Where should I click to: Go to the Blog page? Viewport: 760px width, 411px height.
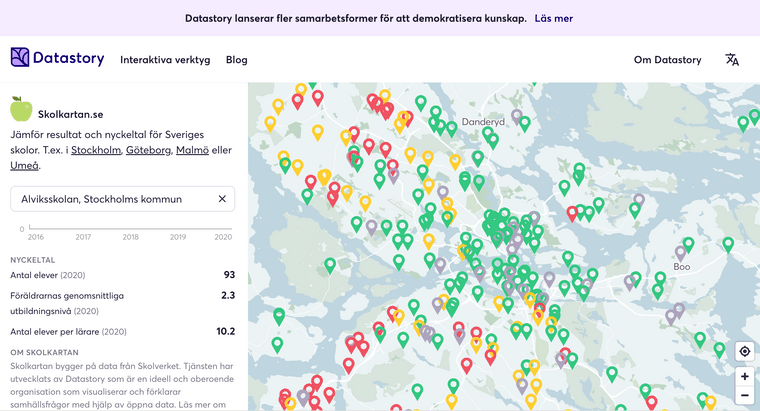pyautogui.click(x=236, y=60)
